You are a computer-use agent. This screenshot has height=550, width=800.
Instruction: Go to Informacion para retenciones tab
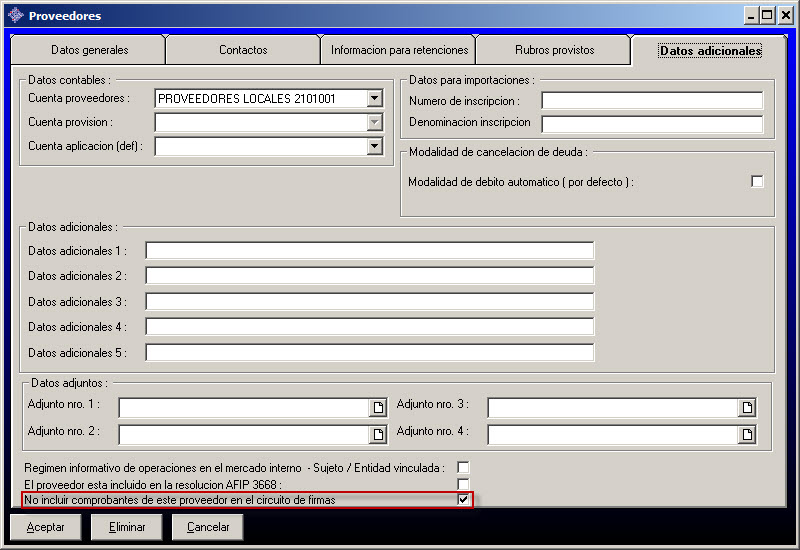coord(399,50)
